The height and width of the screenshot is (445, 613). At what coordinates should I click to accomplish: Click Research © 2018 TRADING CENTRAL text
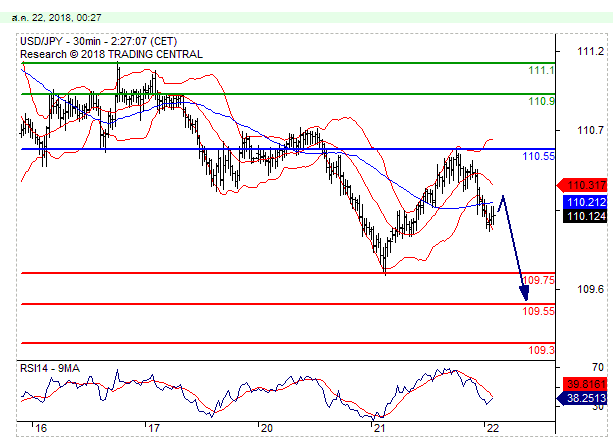[111, 54]
